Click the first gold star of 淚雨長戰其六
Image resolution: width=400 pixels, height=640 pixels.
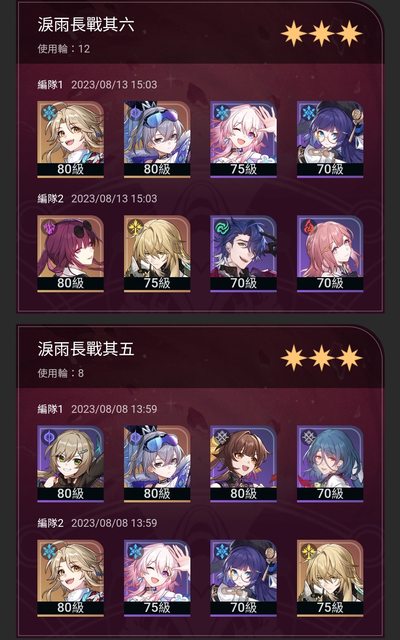pos(294,34)
